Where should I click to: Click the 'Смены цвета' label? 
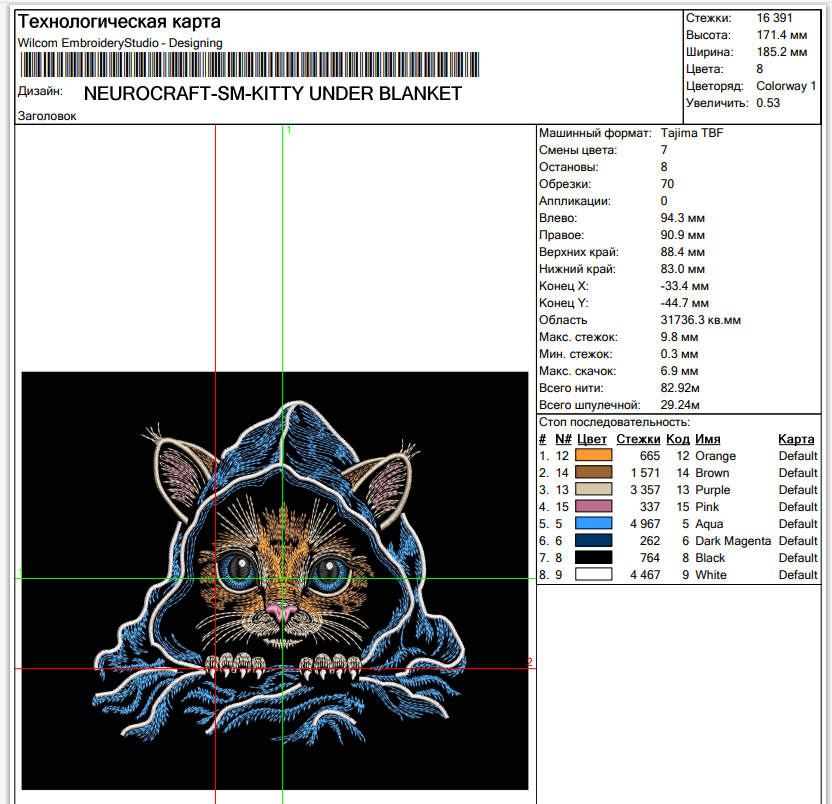point(578,150)
